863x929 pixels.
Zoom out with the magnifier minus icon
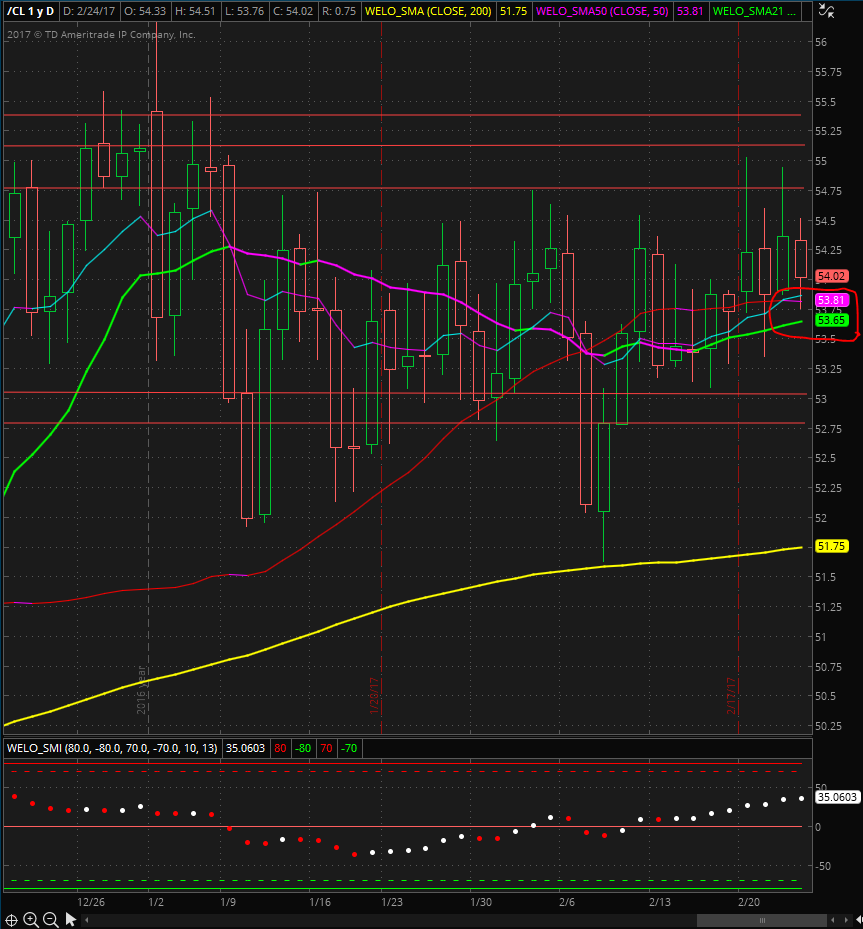click(x=51, y=920)
